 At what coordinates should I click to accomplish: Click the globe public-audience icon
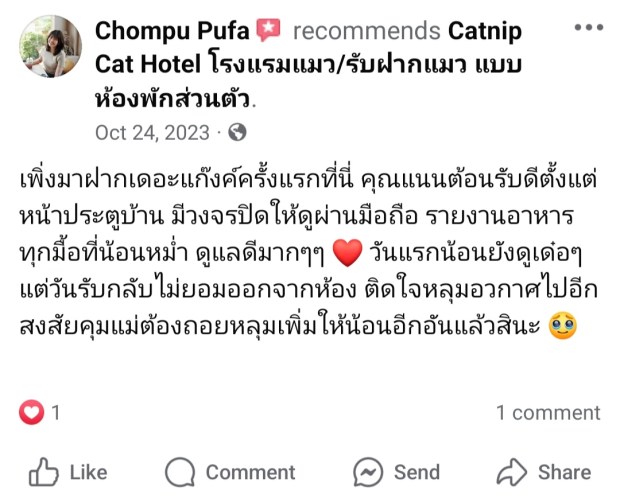pos(237,132)
